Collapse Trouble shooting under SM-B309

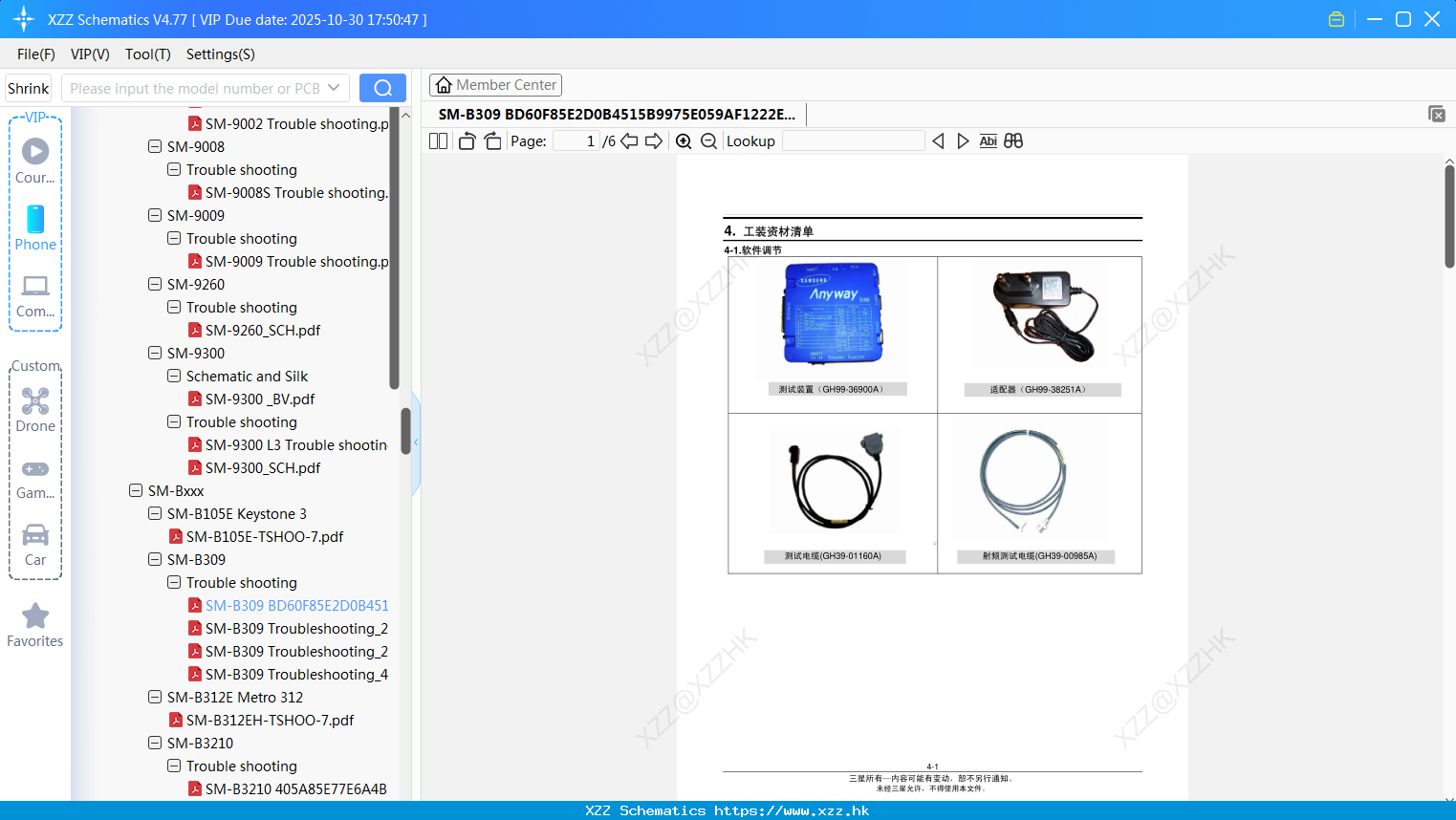174,582
